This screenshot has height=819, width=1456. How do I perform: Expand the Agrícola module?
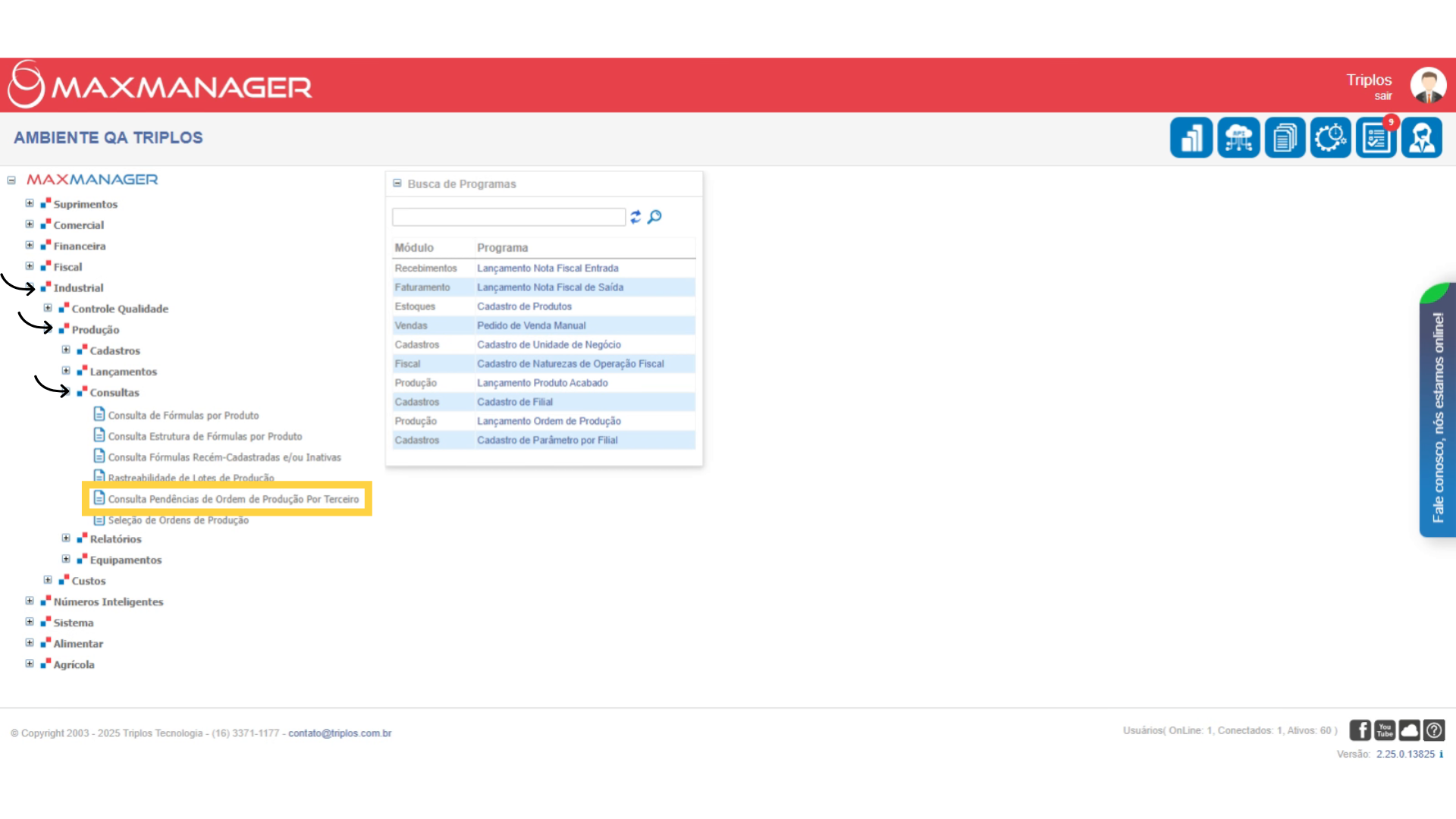pos(30,664)
